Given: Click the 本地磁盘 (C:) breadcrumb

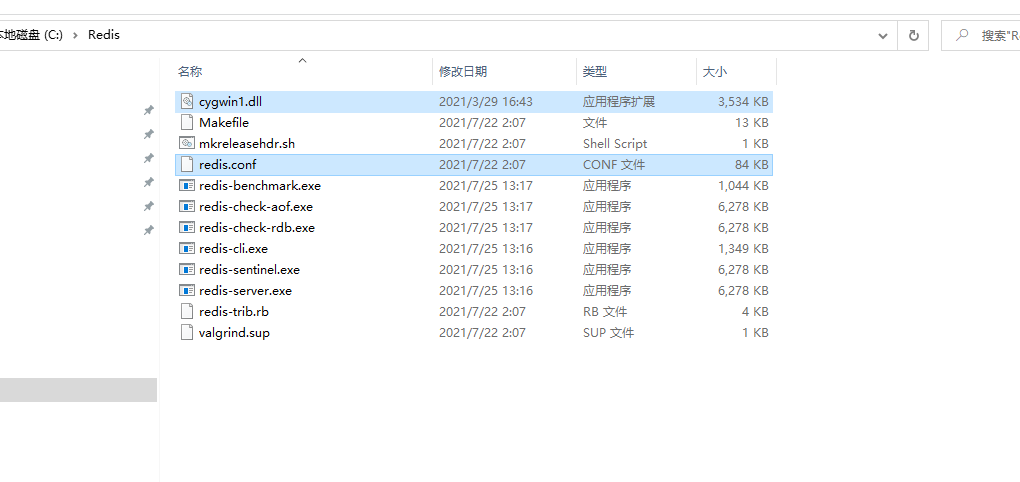Looking at the screenshot, I should click(x=31, y=35).
